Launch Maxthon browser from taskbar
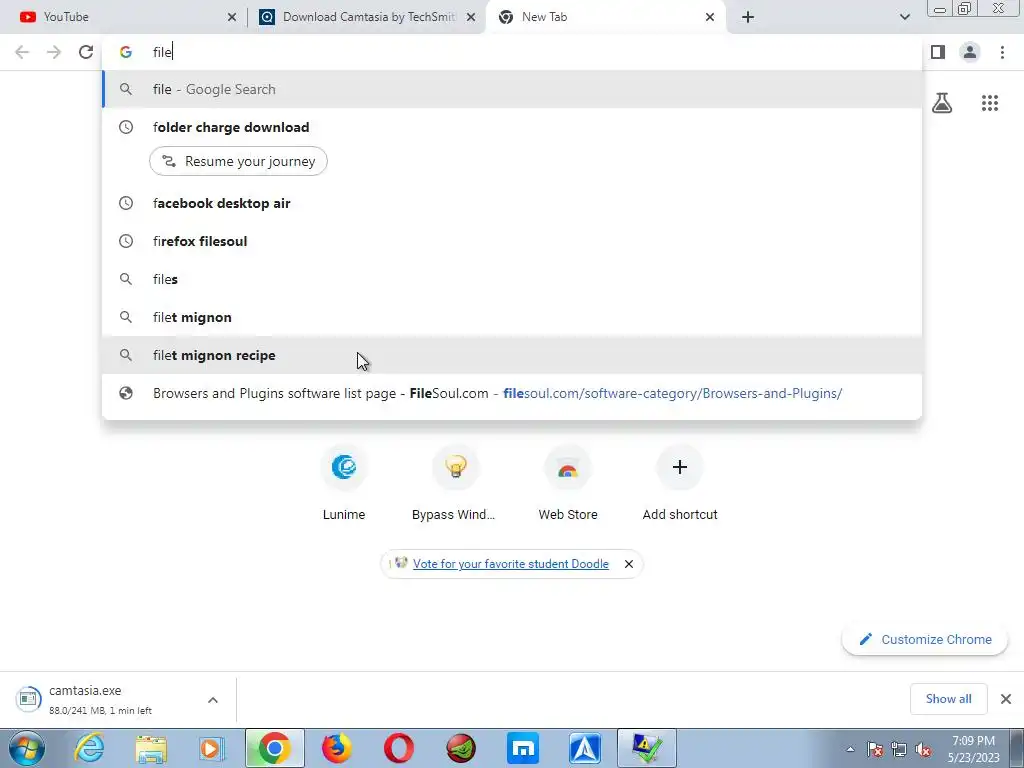Screen dimensions: 1024x768 [522, 748]
